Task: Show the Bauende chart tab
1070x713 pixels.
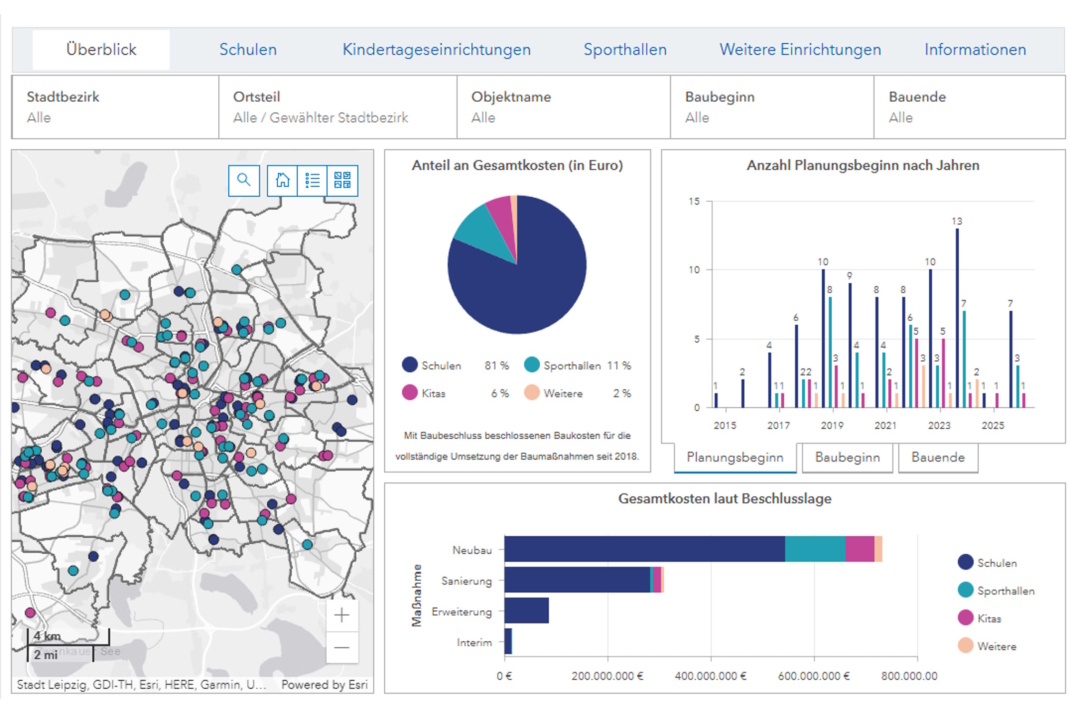Action: (x=937, y=457)
